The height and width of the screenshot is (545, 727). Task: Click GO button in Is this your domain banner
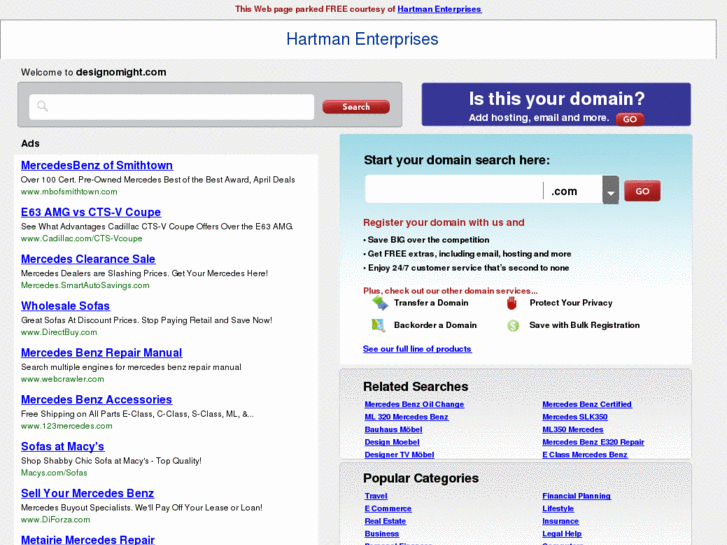(x=630, y=119)
